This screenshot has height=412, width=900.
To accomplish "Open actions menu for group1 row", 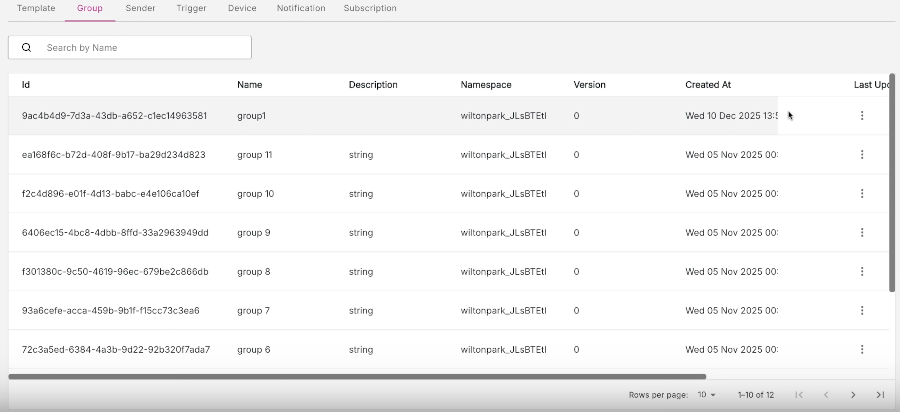I will 862,116.
